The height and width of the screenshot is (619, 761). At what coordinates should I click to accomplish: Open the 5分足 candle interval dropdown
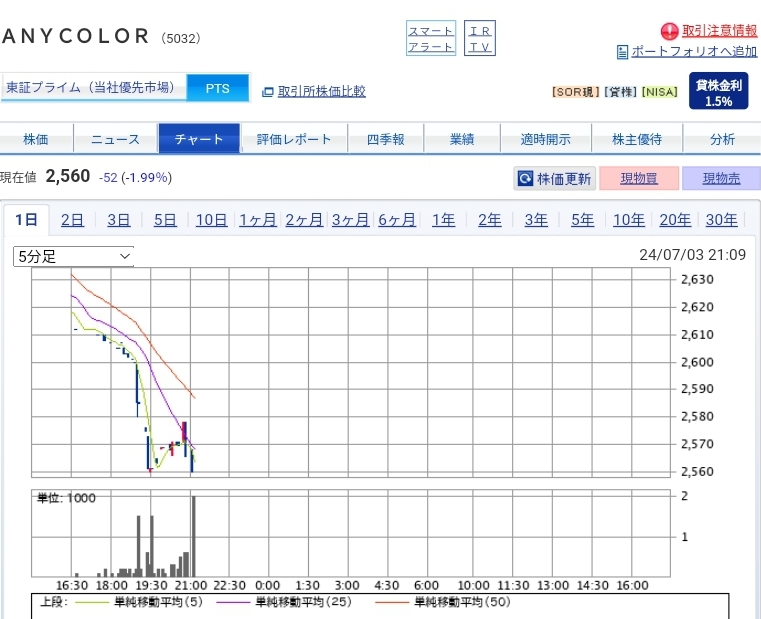73,256
